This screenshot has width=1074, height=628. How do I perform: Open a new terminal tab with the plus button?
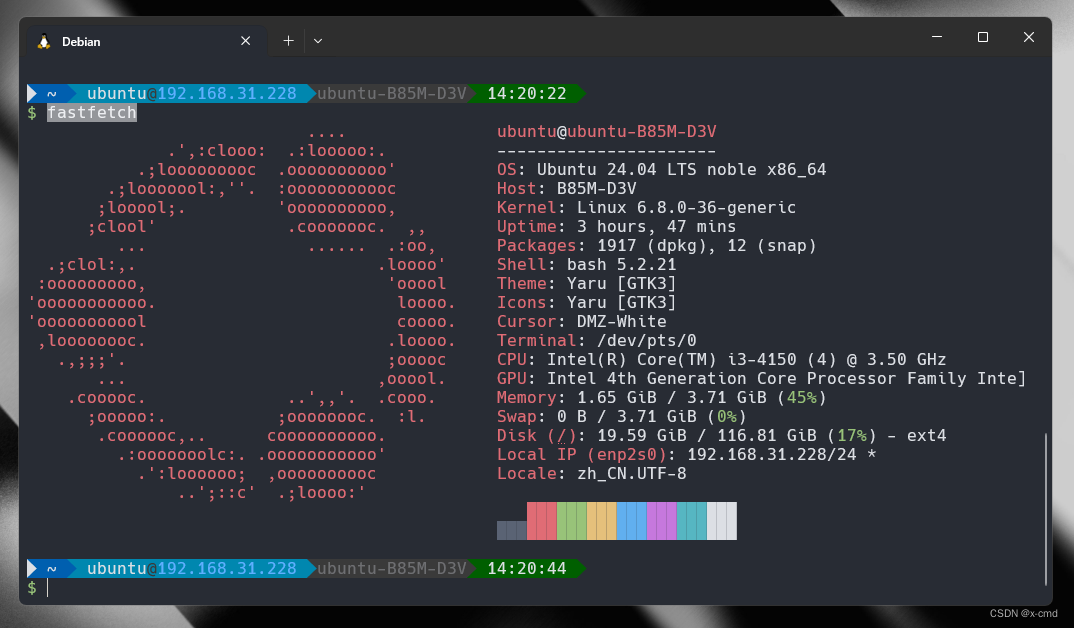point(288,41)
